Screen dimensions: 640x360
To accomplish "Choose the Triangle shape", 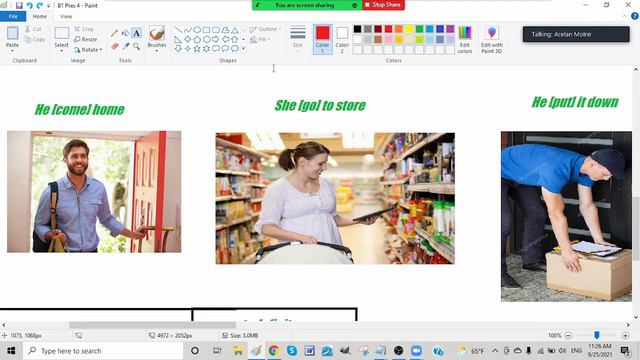I will pyautogui.click(x=234, y=30).
